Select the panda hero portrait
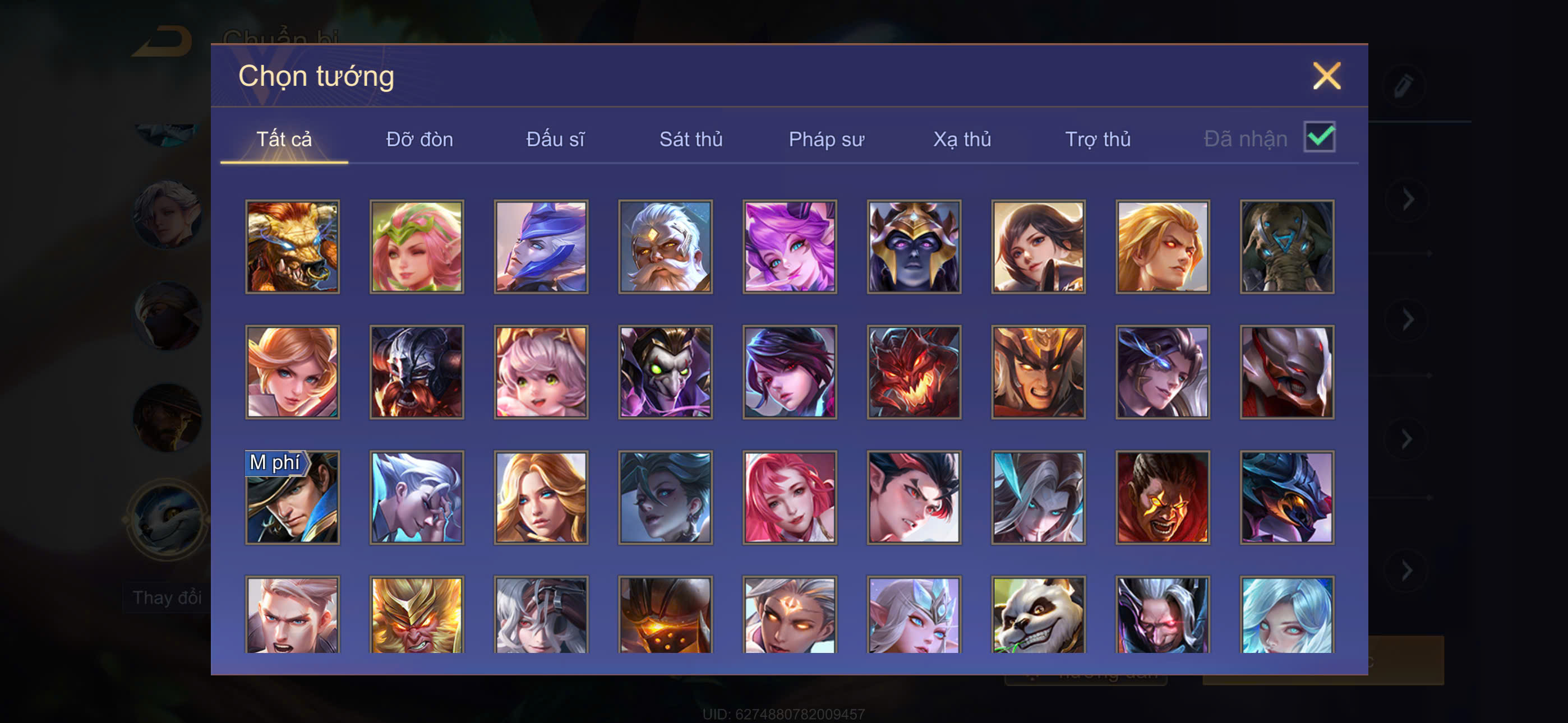The height and width of the screenshot is (723, 1568). (x=1038, y=614)
